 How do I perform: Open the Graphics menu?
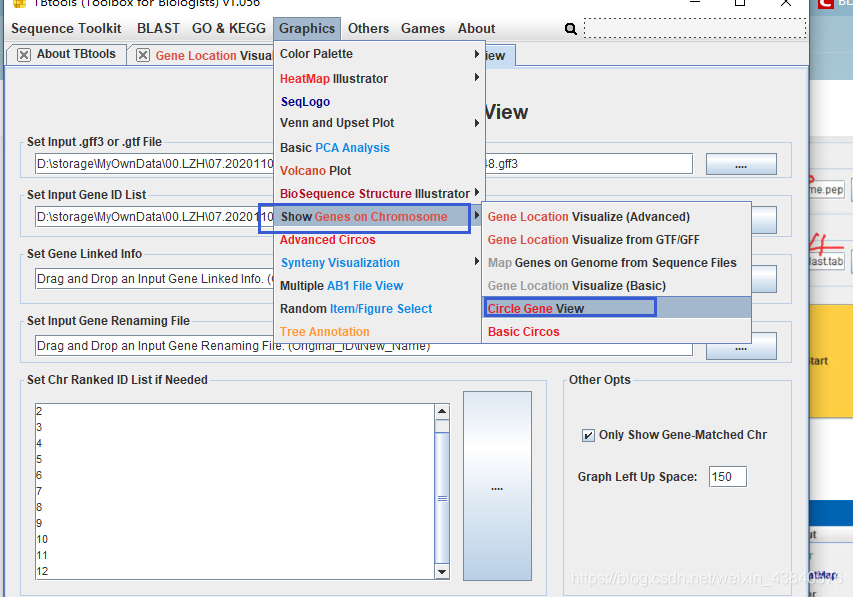(307, 28)
